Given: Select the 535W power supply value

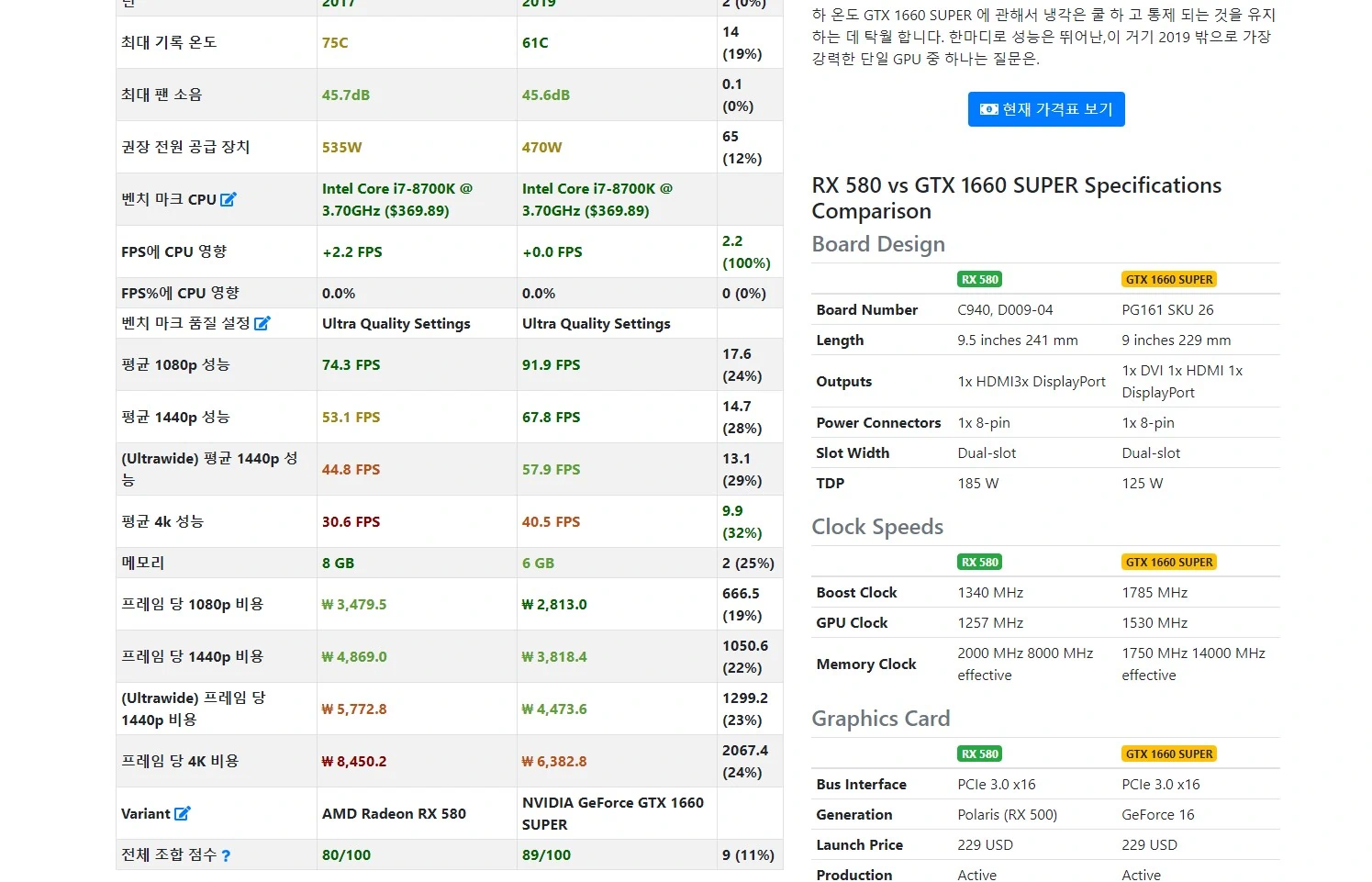Looking at the screenshot, I should [341, 147].
